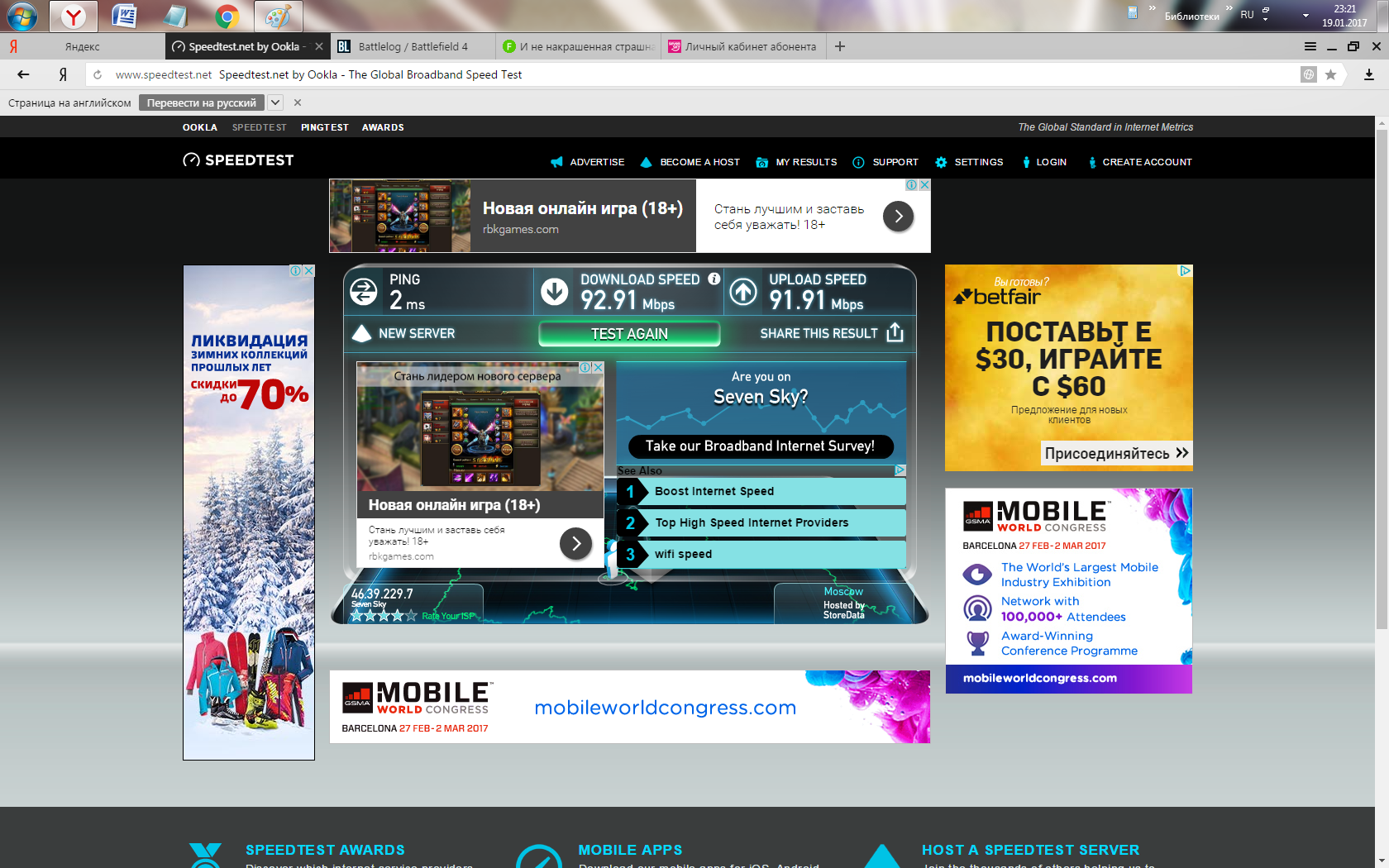The image size is (1389, 868).
Task: Click download speed arrow icon
Action: point(554,291)
